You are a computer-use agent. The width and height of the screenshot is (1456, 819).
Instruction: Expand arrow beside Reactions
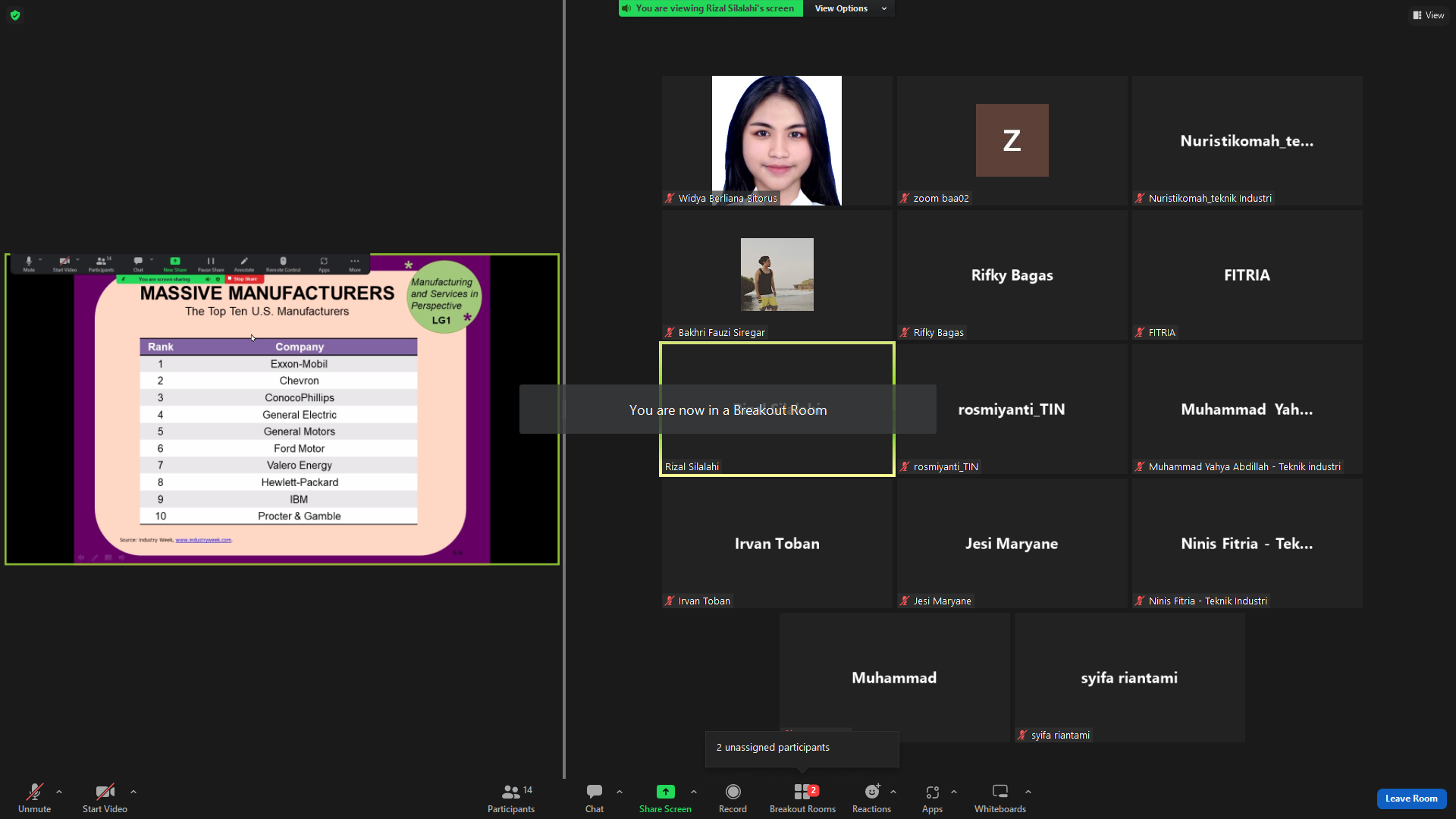click(x=893, y=792)
